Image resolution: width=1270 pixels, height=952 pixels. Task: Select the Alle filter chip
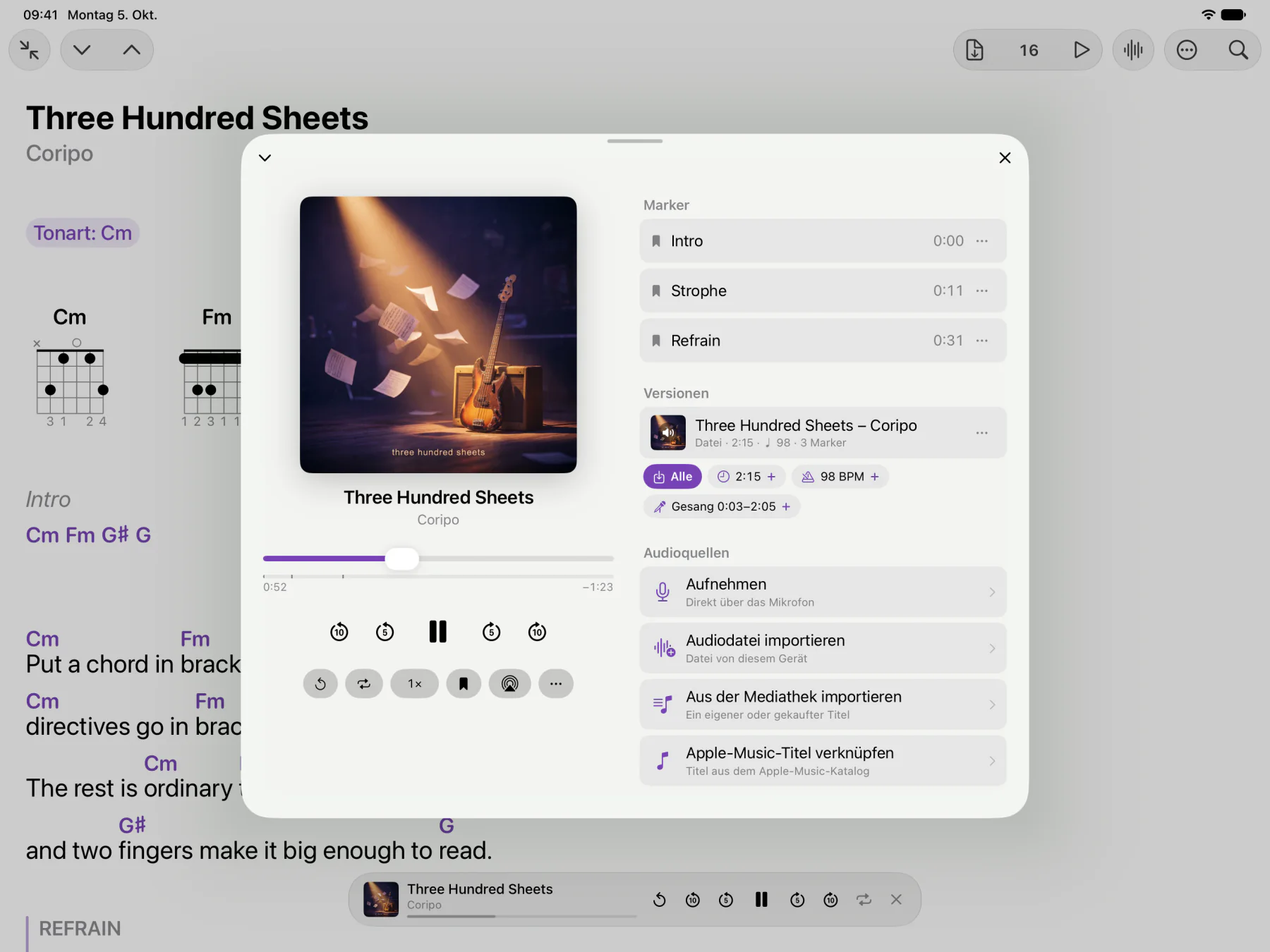tap(672, 477)
